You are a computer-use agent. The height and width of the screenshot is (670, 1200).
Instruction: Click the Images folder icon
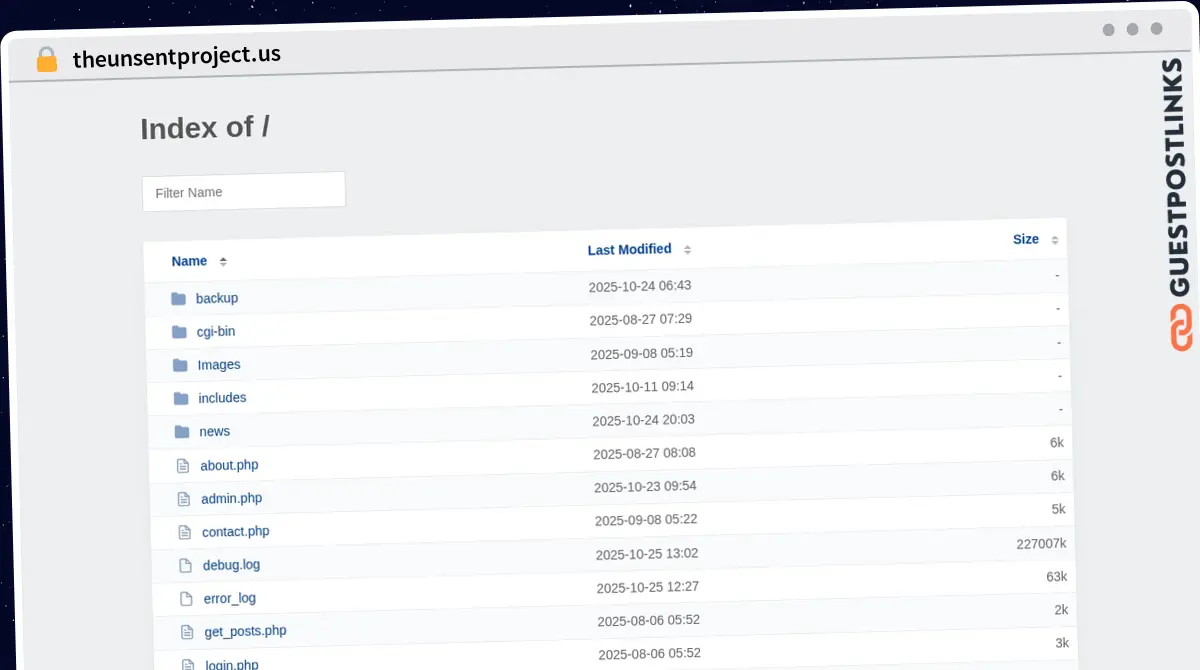tap(180, 365)
